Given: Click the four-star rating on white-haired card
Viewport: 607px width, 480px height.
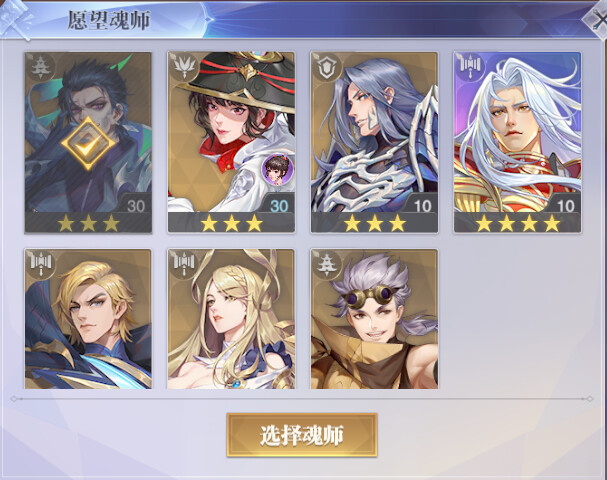Looking at the screenshot, I should point(518,223).
